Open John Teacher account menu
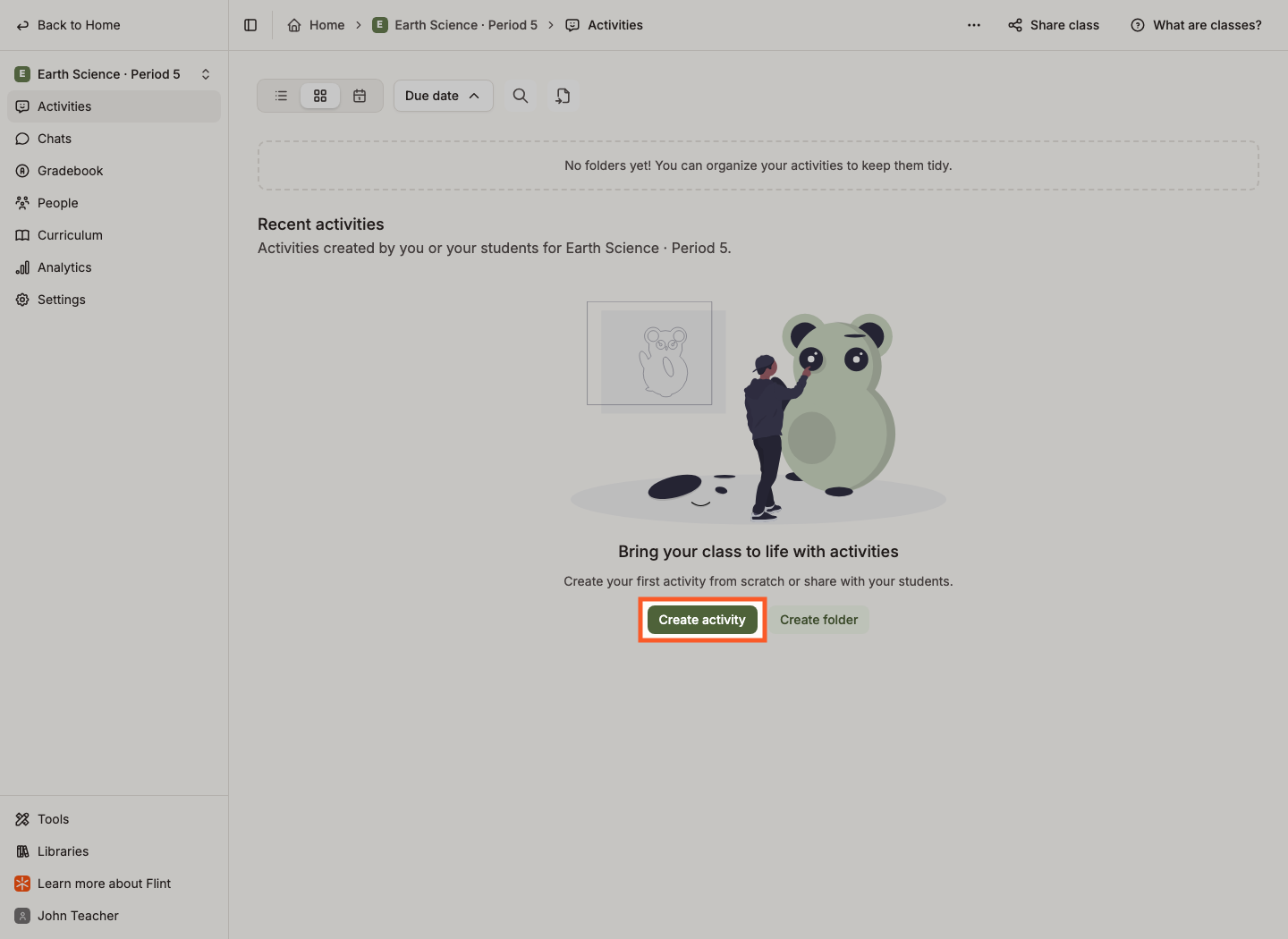This screenshot has width=1288, height=939. click(x=114, y=916)
